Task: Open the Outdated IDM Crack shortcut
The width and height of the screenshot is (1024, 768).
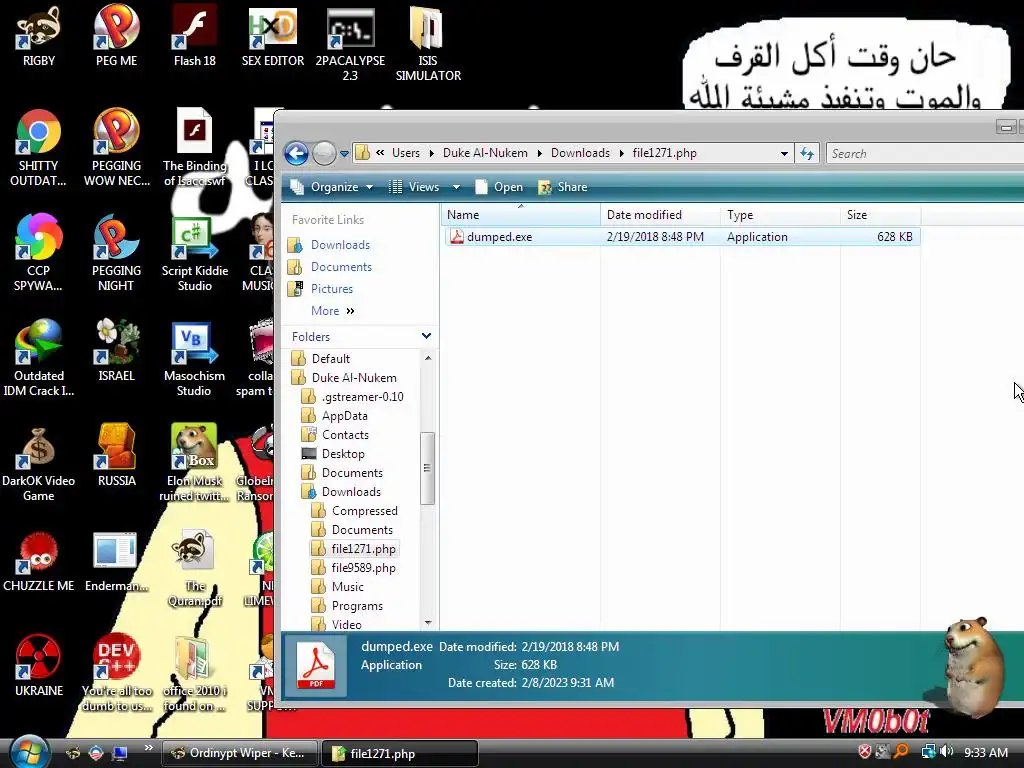Action: (x=39, y=358)
